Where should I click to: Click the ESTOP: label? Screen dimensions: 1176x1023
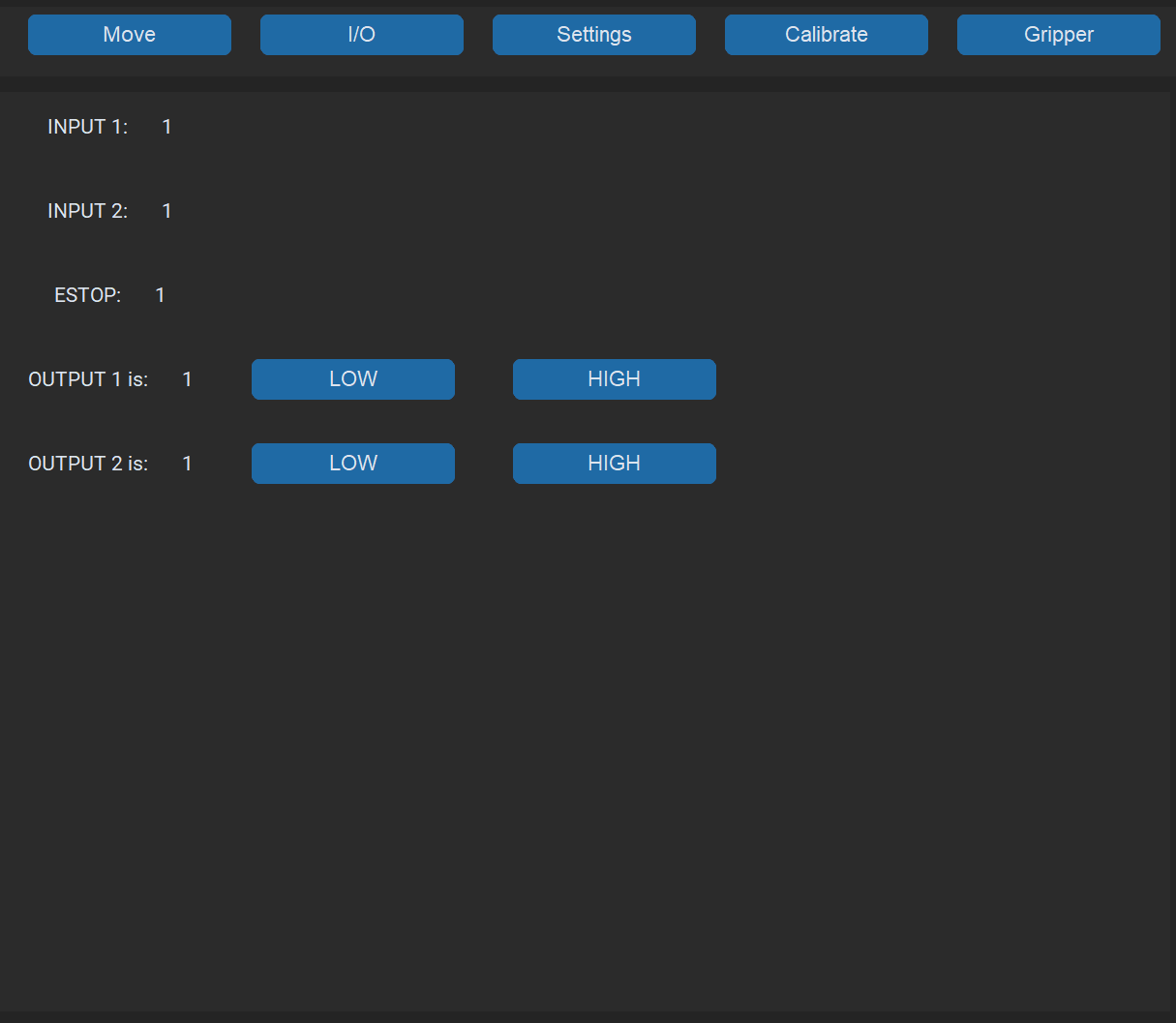click(88, 295)
